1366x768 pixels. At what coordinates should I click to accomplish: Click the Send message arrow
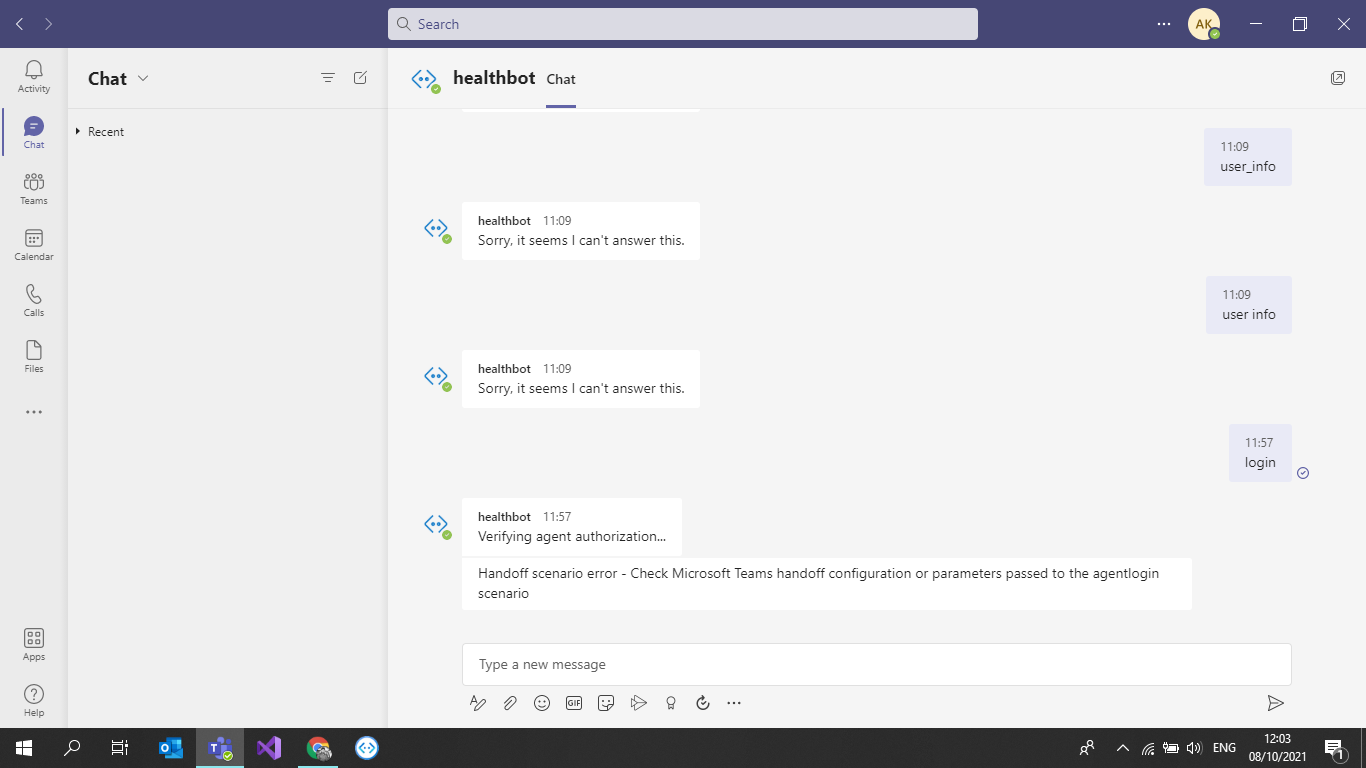pos(1275,703)
